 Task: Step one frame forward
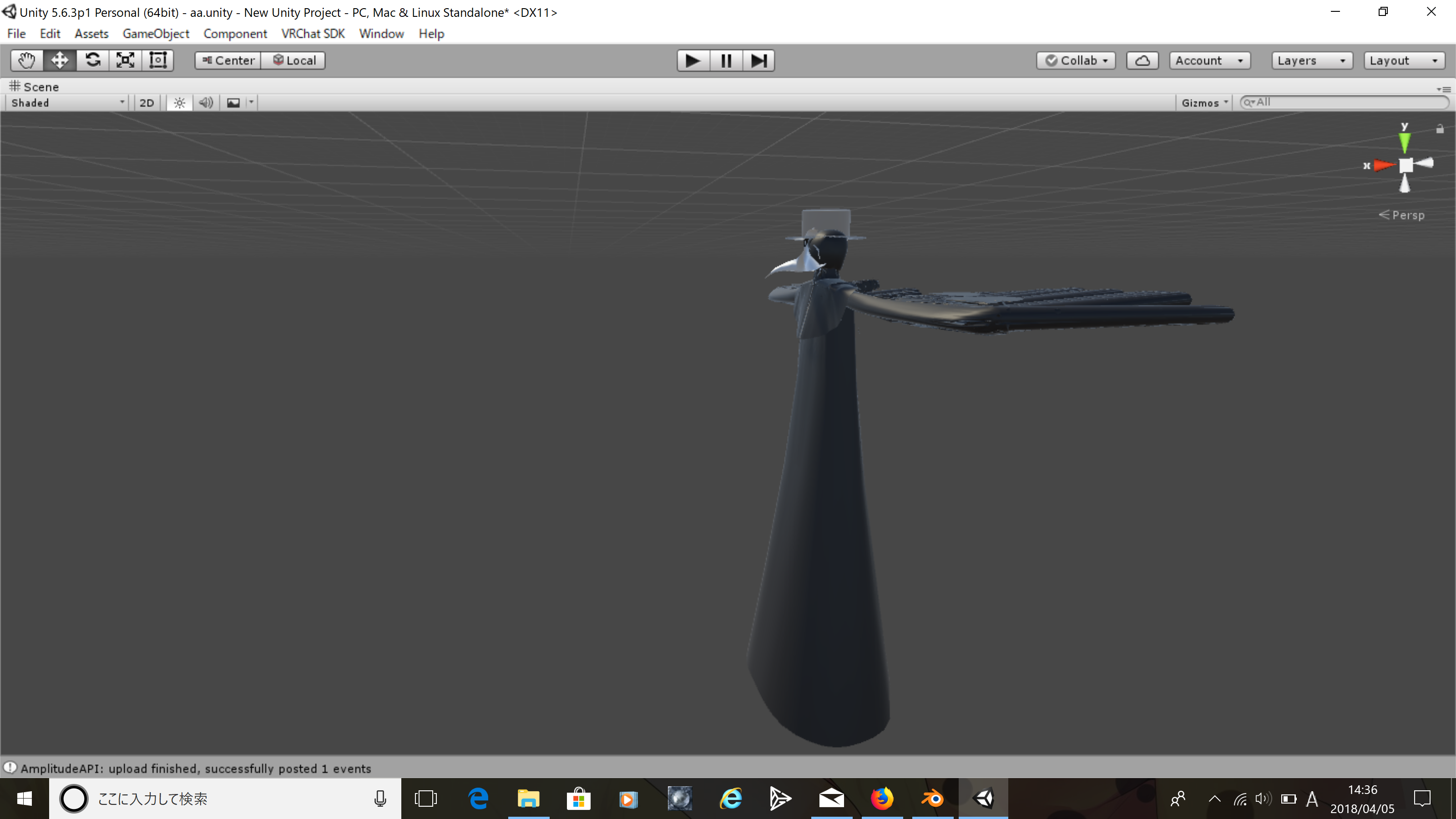758,61
